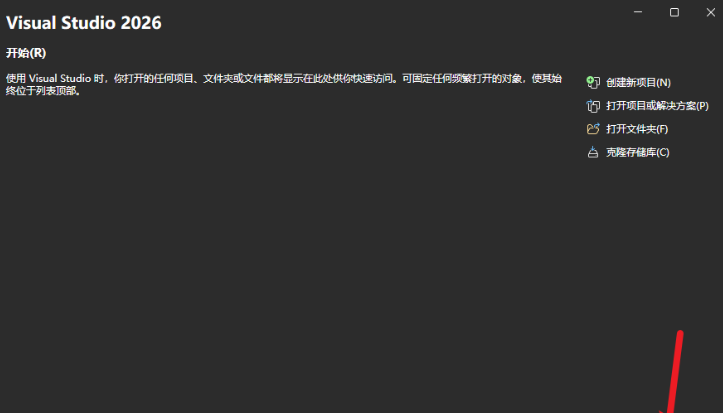This screenshot has height=413, width=723.
Task: Click the create new project icon
Action: pos(593,83)
